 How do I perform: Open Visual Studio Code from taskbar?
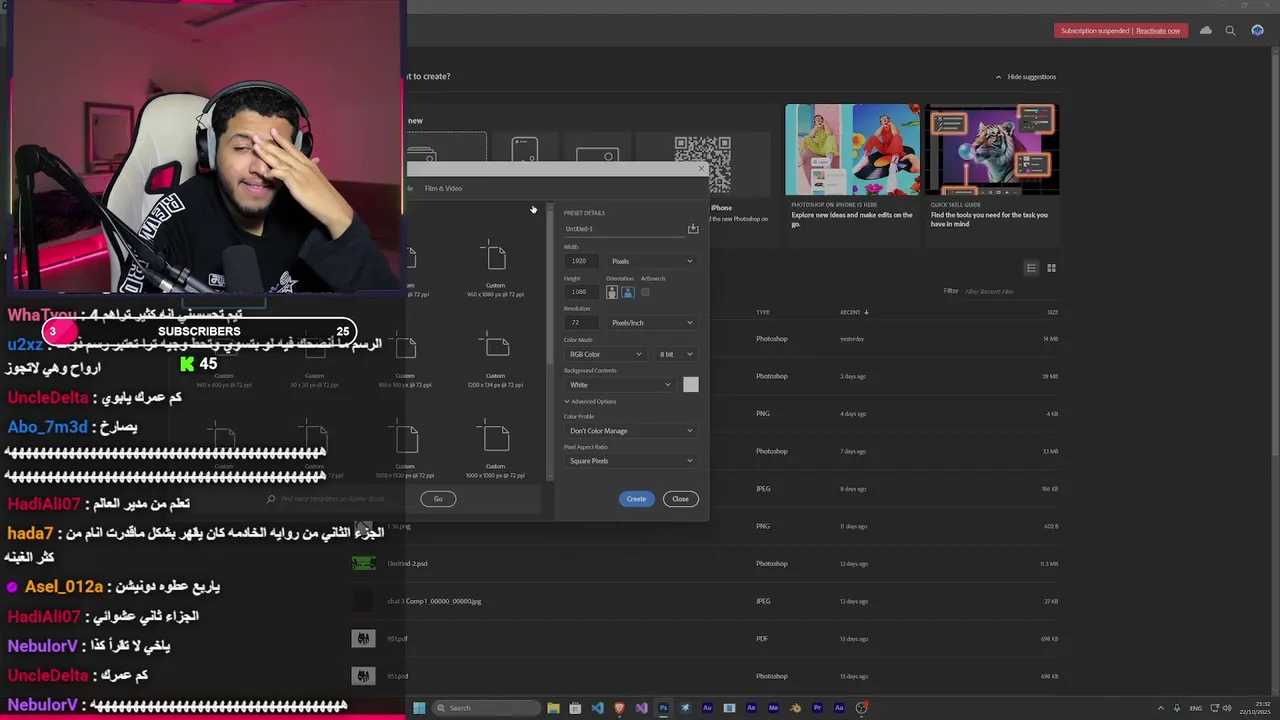click(597, 708)
